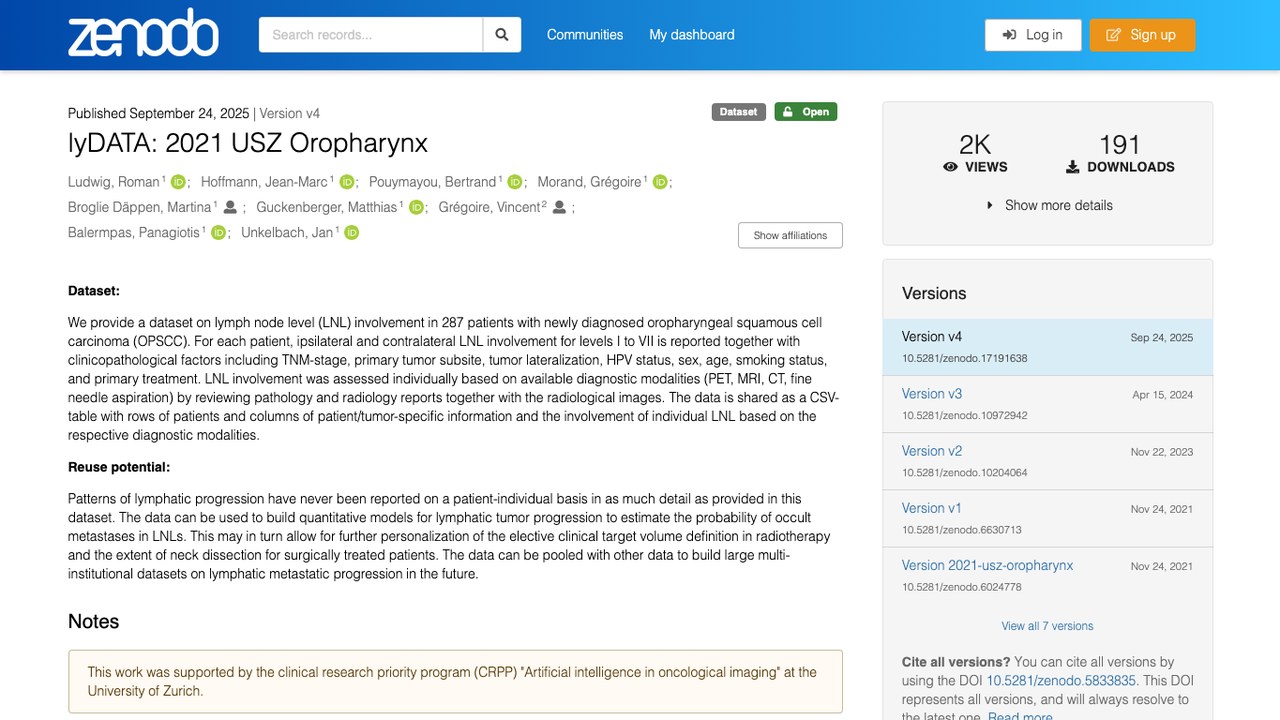
Task: Click the eye icon beside VIEWS
Action: coord(950,167)
